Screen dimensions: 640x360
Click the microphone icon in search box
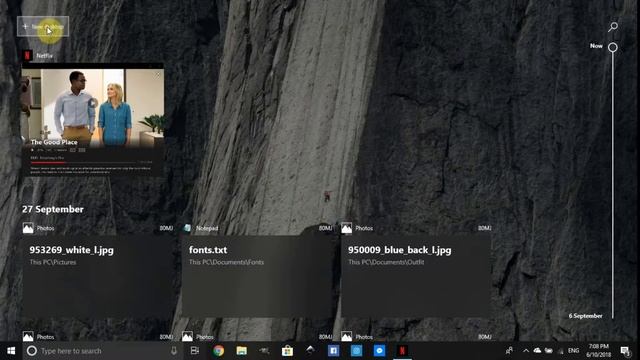174,351
